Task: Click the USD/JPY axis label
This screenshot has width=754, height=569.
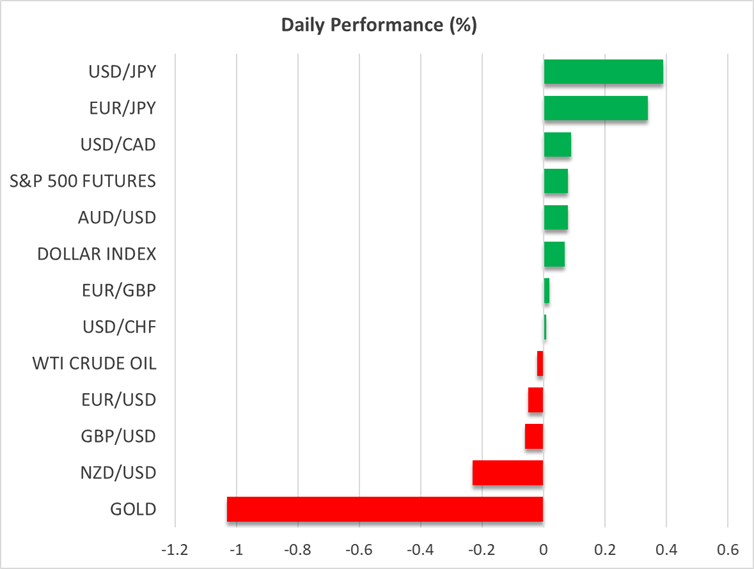Action: click(x=120, y=72)
